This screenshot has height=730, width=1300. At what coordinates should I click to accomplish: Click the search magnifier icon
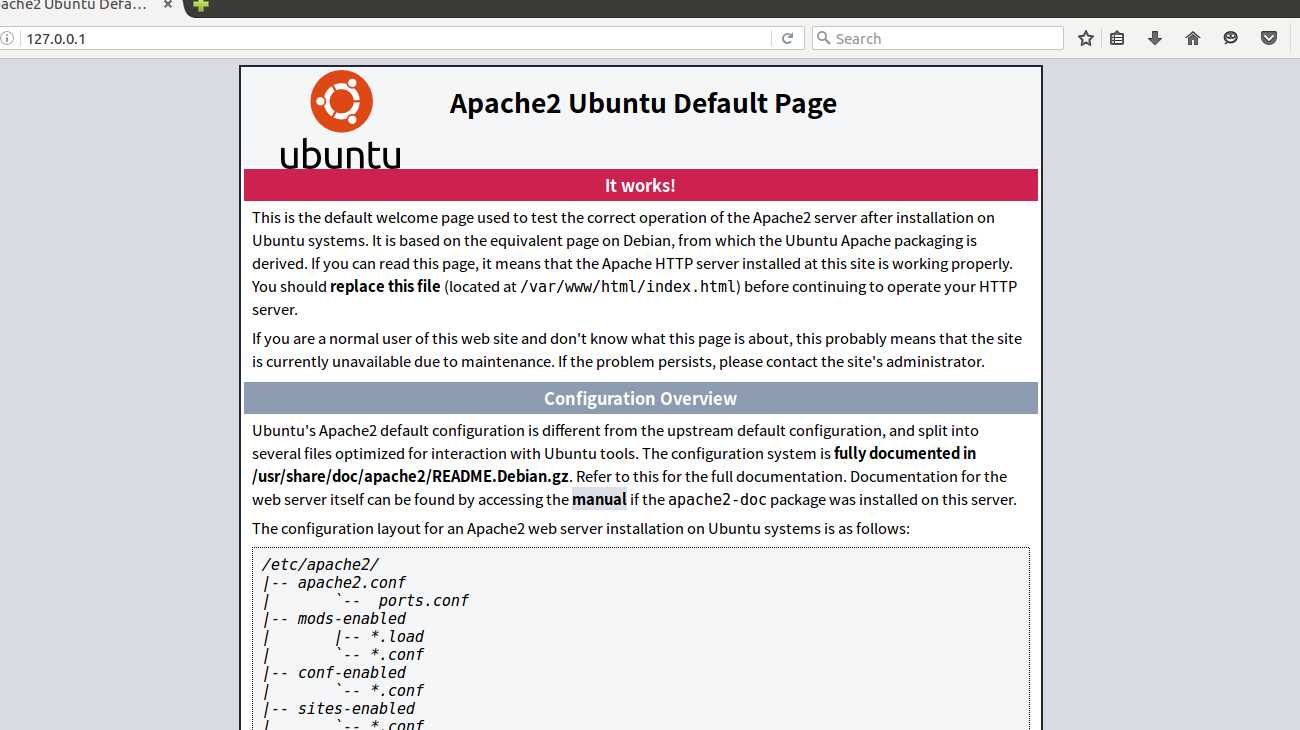tap(823, 38)
